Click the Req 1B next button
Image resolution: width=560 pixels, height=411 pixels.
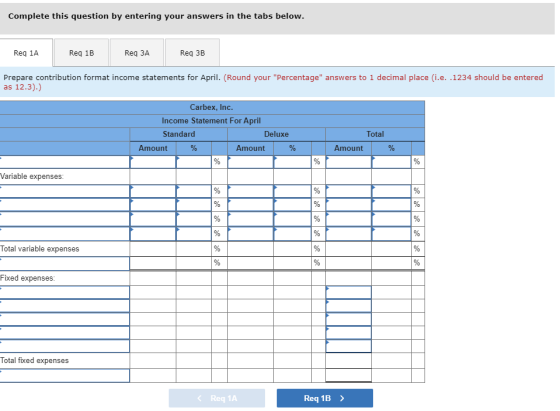click(325, 398)
